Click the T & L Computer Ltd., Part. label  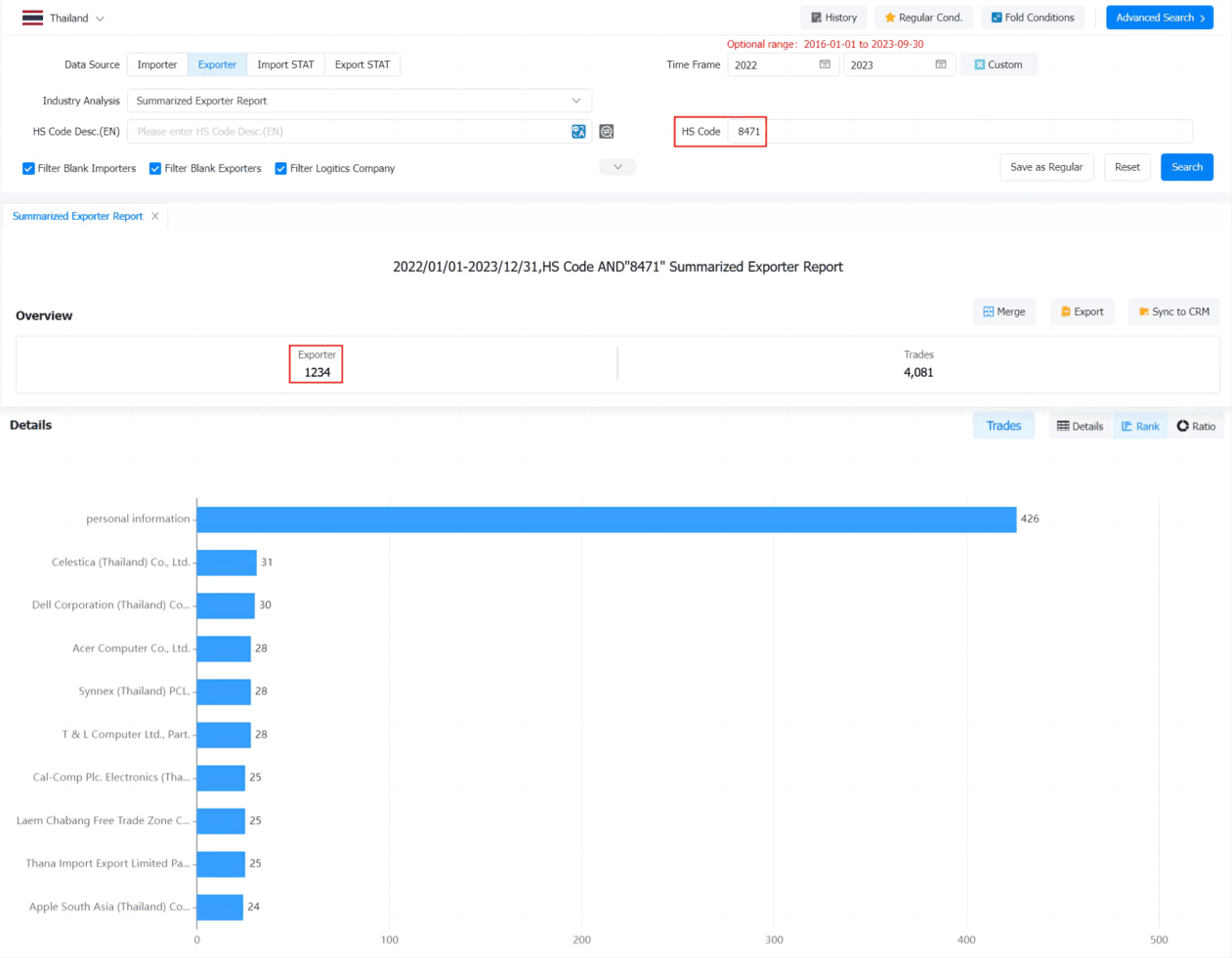click(126, 734)
